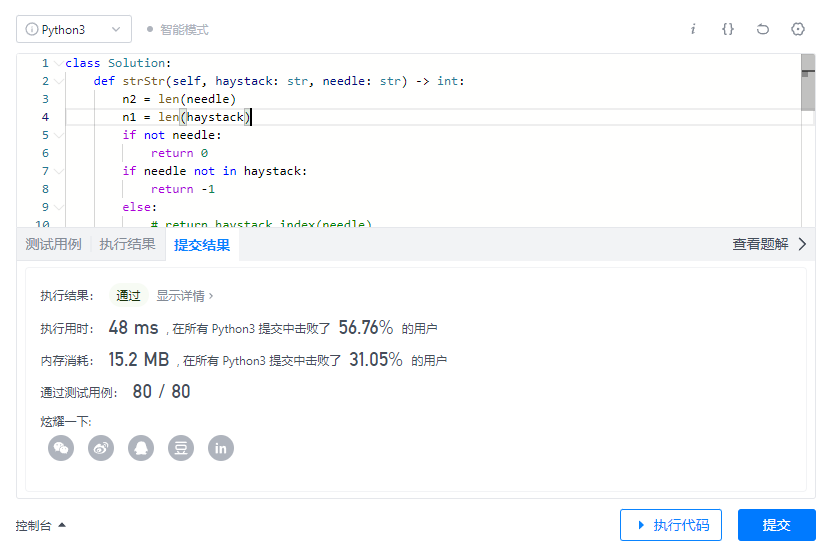Click the curly braces format code icon
The width and height of the screenshot is (827, 560).
click(x=728, y=29)
